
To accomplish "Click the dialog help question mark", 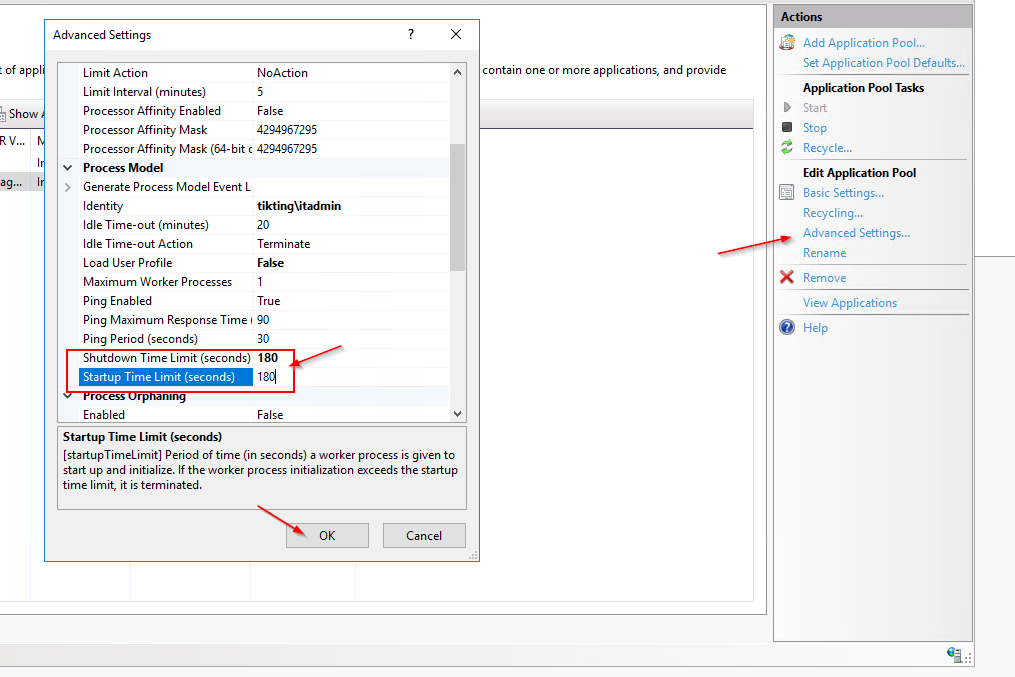I will coord(410,35).
